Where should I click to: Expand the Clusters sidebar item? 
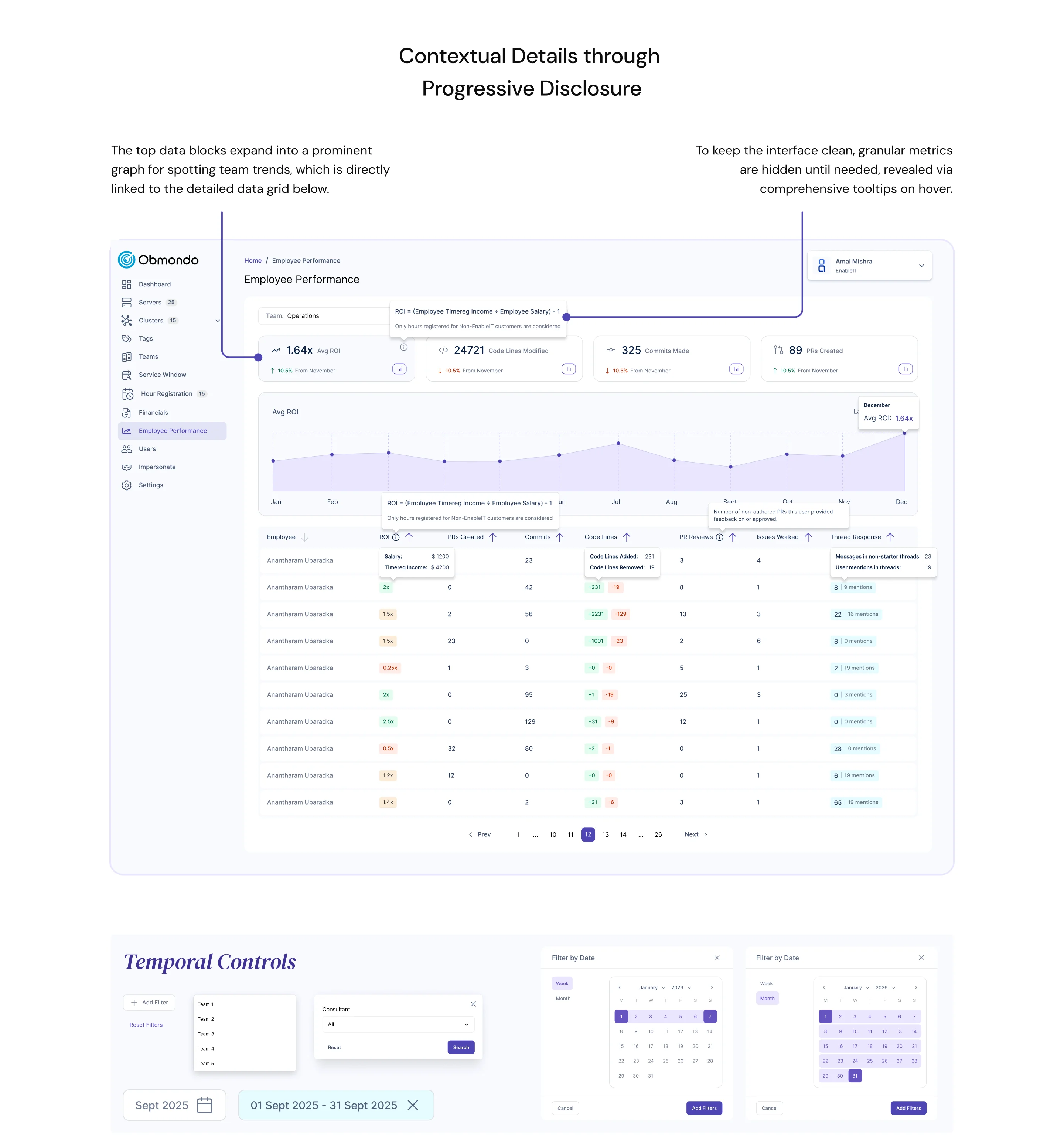point(217,321)
